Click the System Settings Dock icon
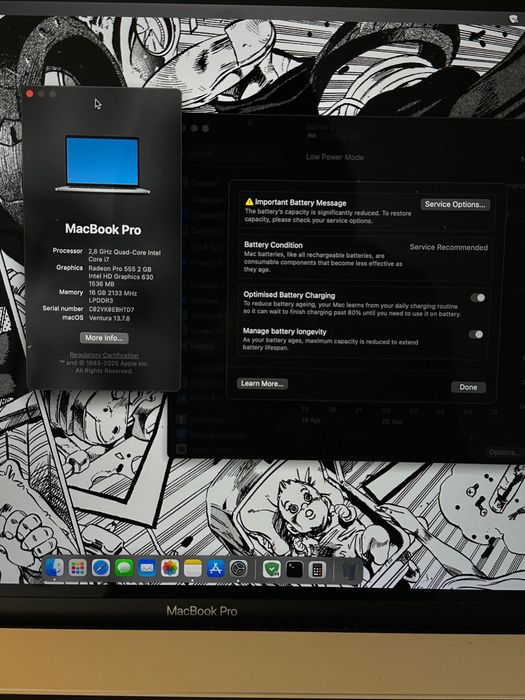Screen dimensions: 525x700 pos(238,568)
